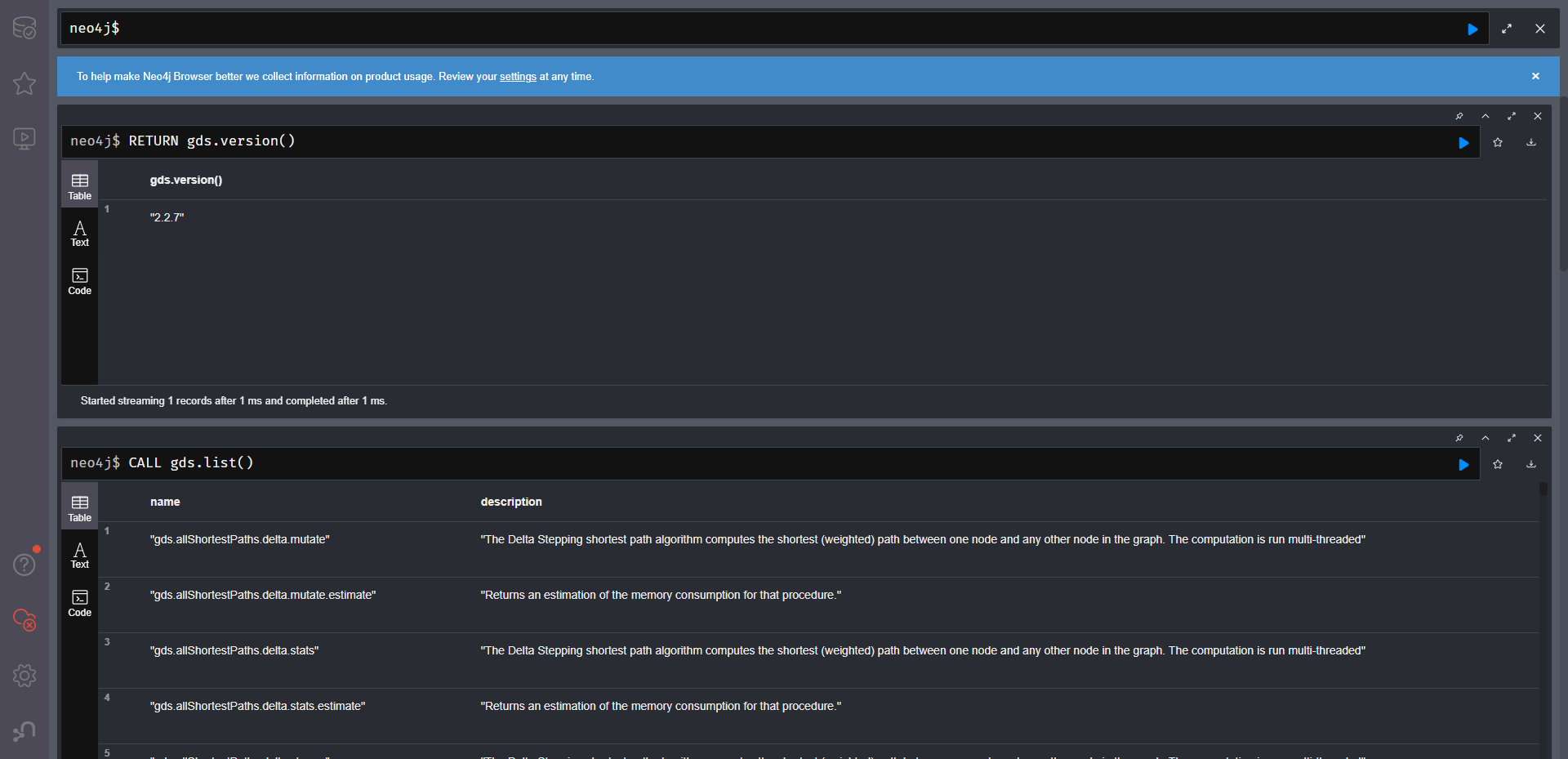1568x759 pixels.
Task: Click the description column header
Action: 511,502
